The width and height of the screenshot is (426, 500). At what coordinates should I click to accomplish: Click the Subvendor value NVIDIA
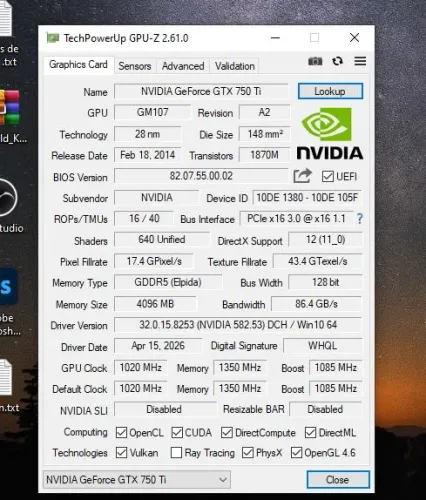point(156,197)
